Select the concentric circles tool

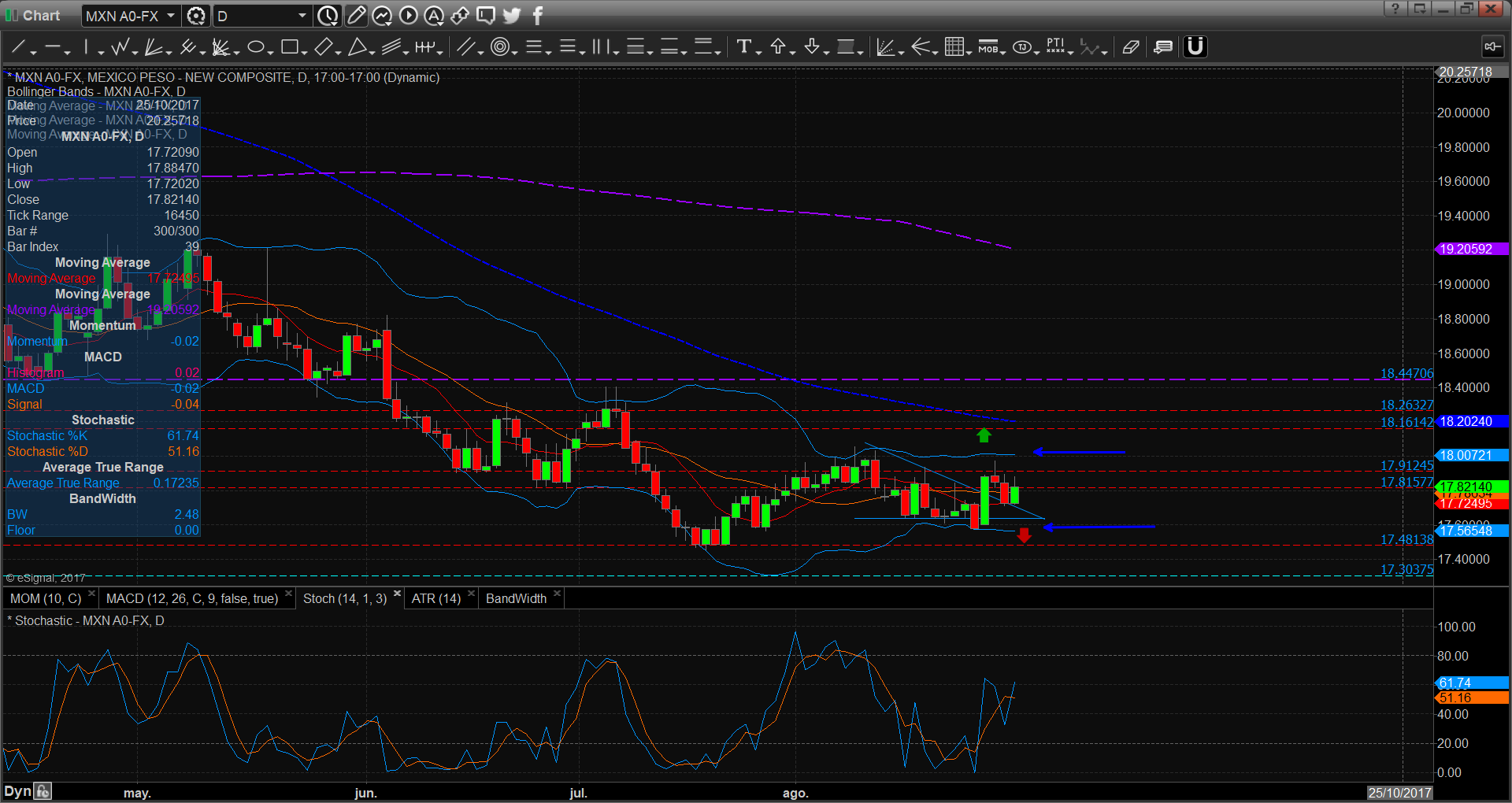click(x=499, y=47)
